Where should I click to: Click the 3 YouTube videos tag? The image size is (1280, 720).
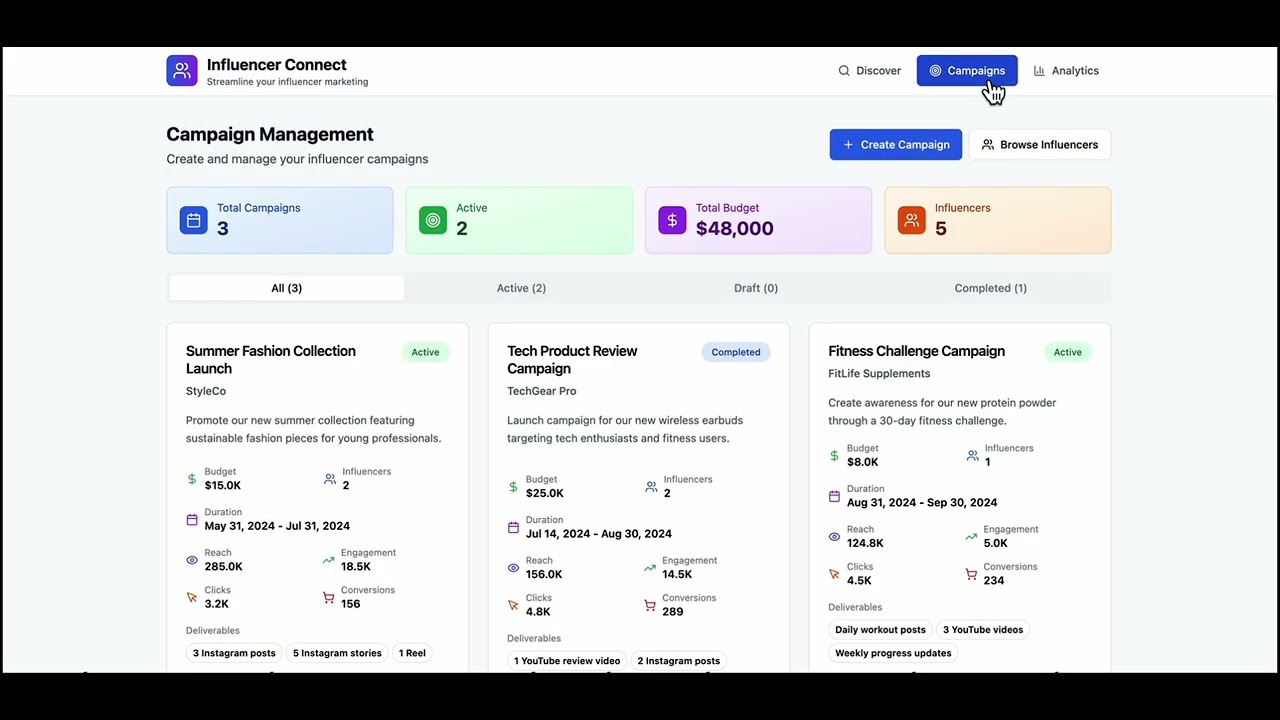(x=983, y=630)
